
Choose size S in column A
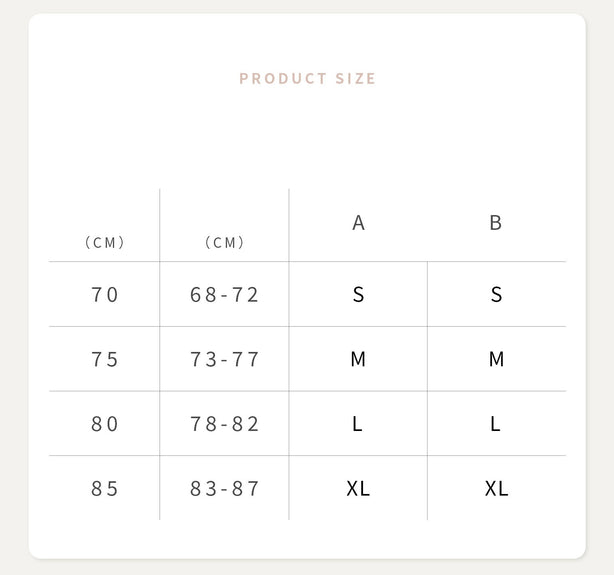pyautogui.click(x=358, y=295)
